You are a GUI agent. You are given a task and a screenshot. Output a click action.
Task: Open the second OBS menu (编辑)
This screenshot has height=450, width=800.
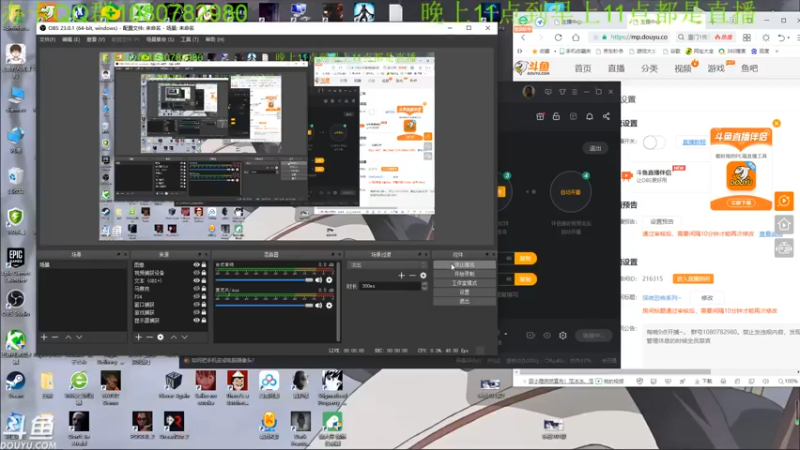pos(71,39)
